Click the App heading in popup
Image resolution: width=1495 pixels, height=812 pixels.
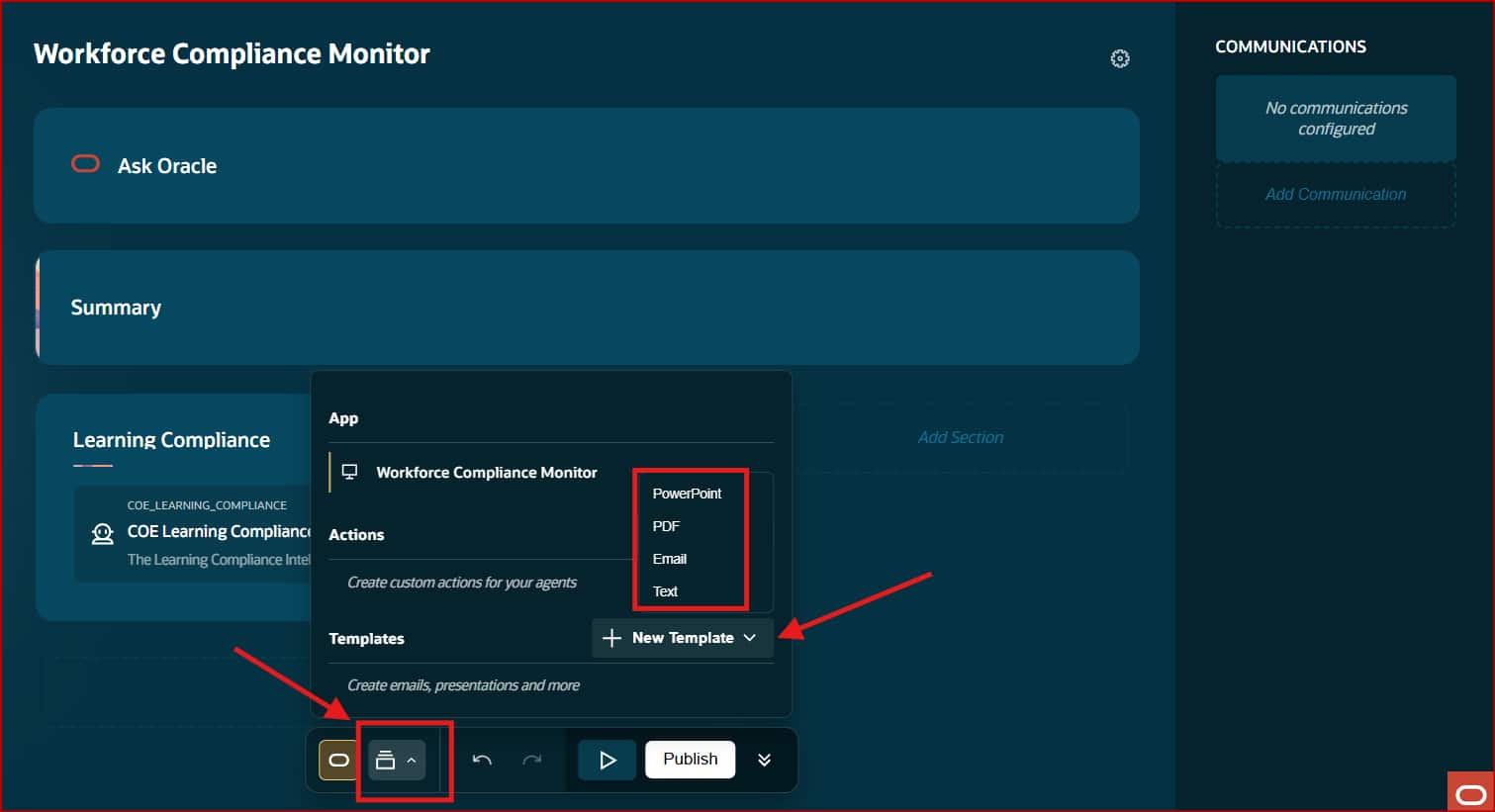click(343, 418)
